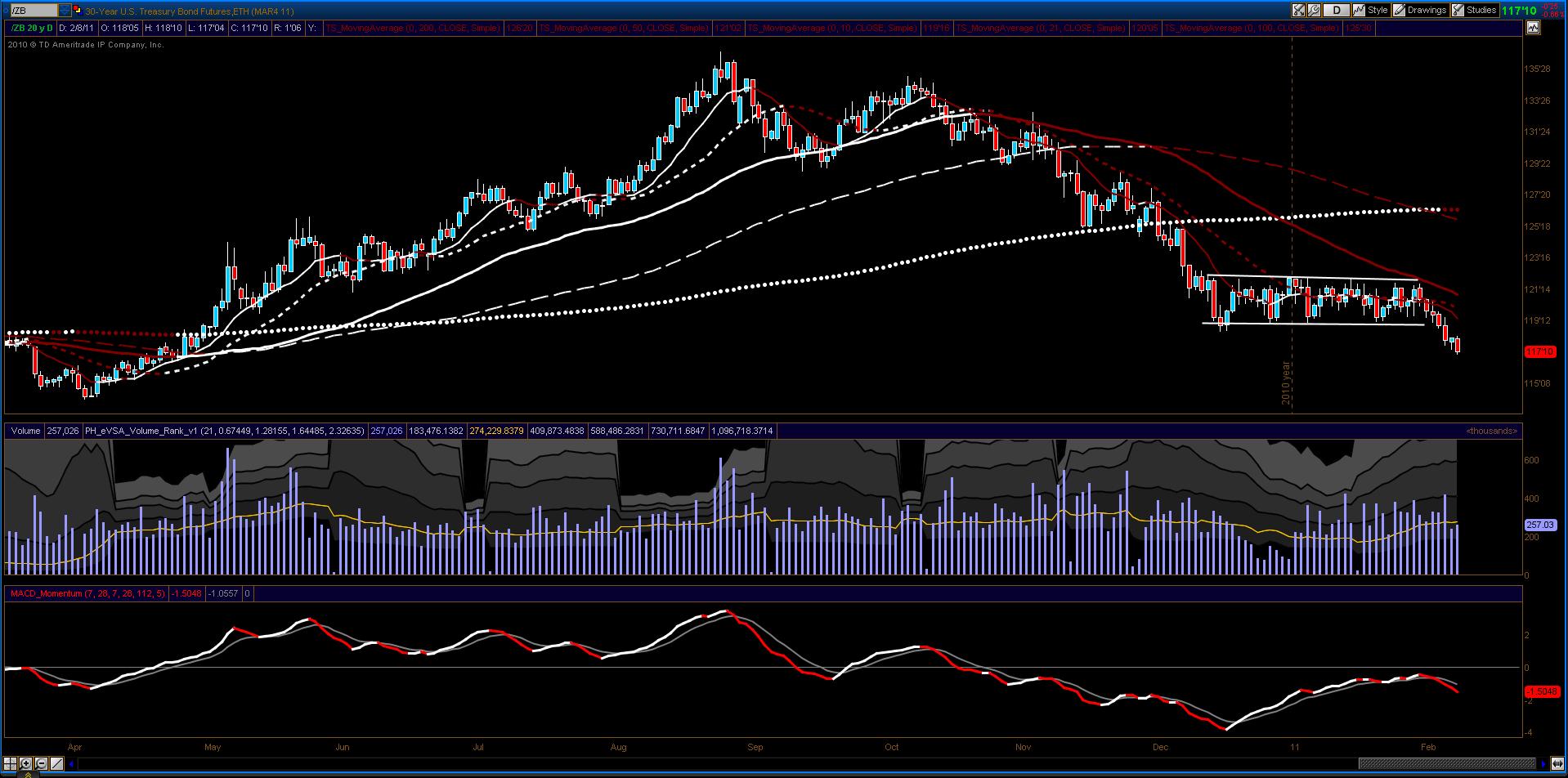The image size is (1568, 778).
Task: Click the -1.5048 MACD axis marker
Action: point(1541,691)
